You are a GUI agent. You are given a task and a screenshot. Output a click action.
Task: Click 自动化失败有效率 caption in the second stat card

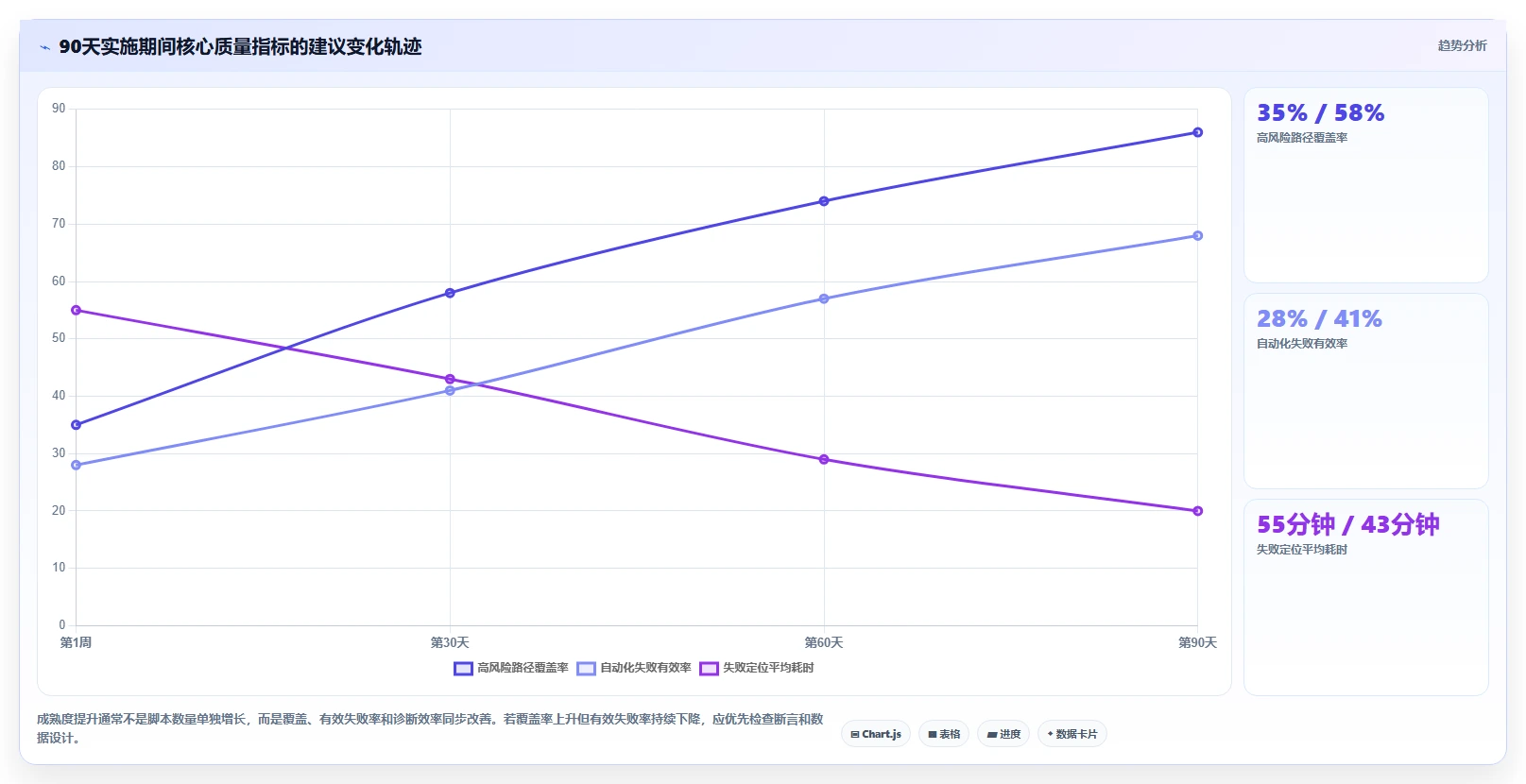(x=1302, y=344)
